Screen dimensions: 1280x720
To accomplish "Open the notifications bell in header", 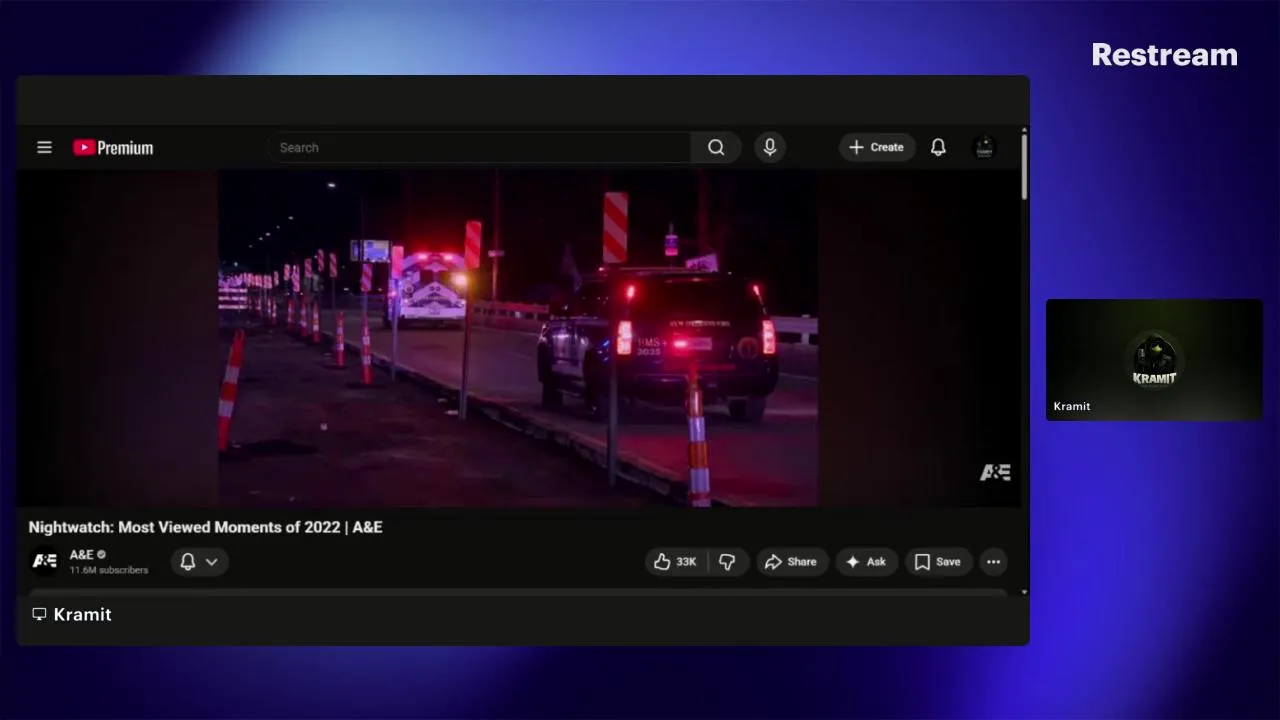I will point(938,147).
